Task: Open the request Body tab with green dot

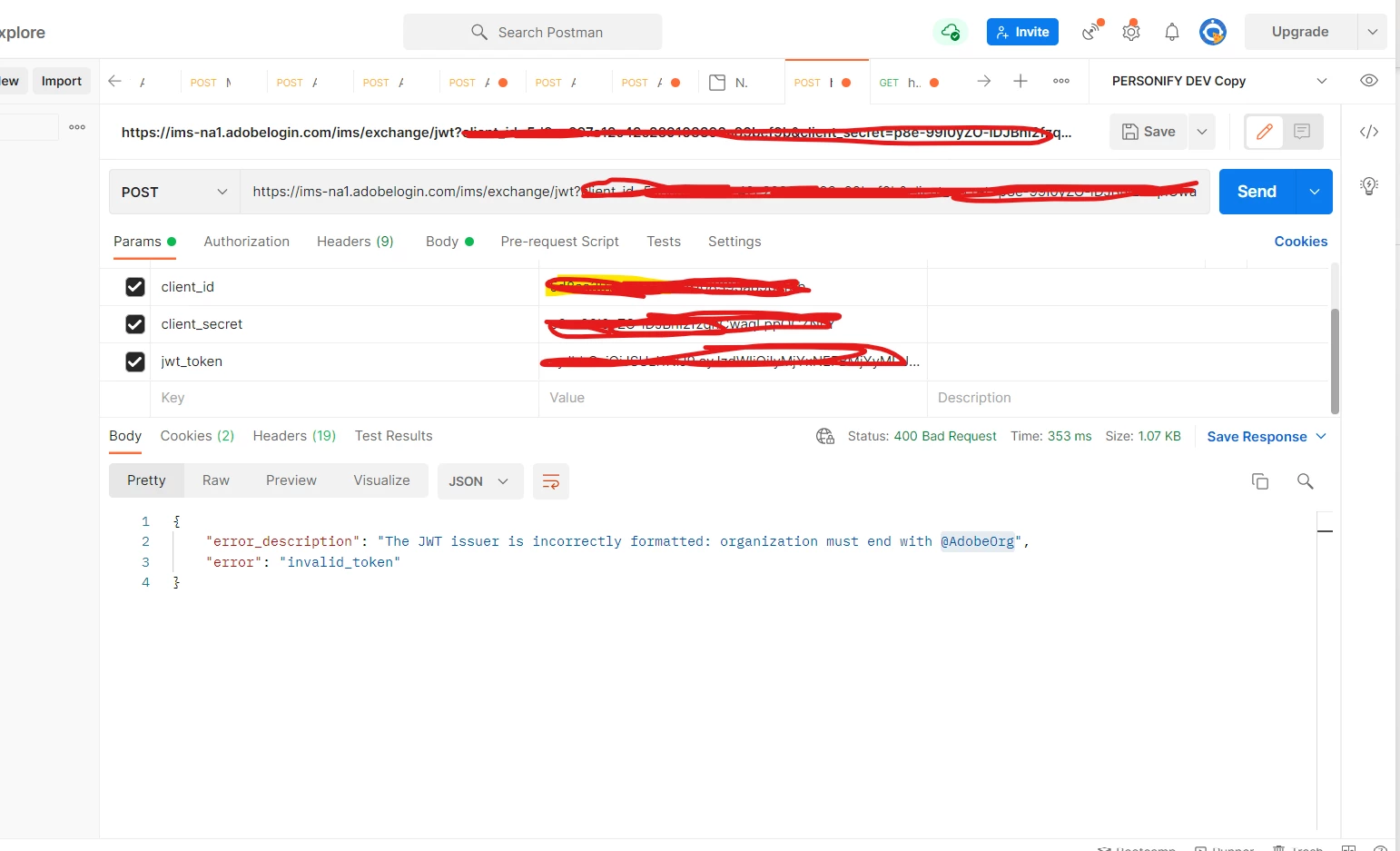Action: (449, 242)
